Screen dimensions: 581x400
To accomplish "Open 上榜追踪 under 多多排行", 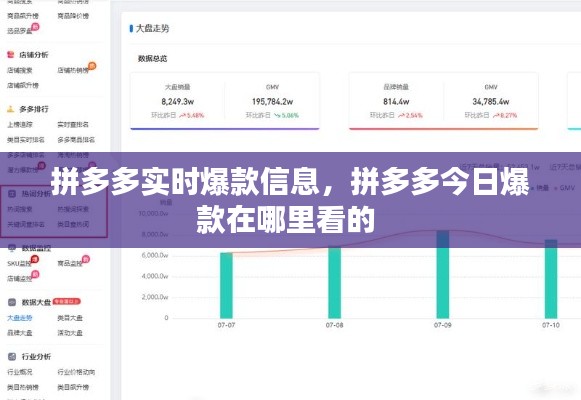I will click(x=20, y=124).
